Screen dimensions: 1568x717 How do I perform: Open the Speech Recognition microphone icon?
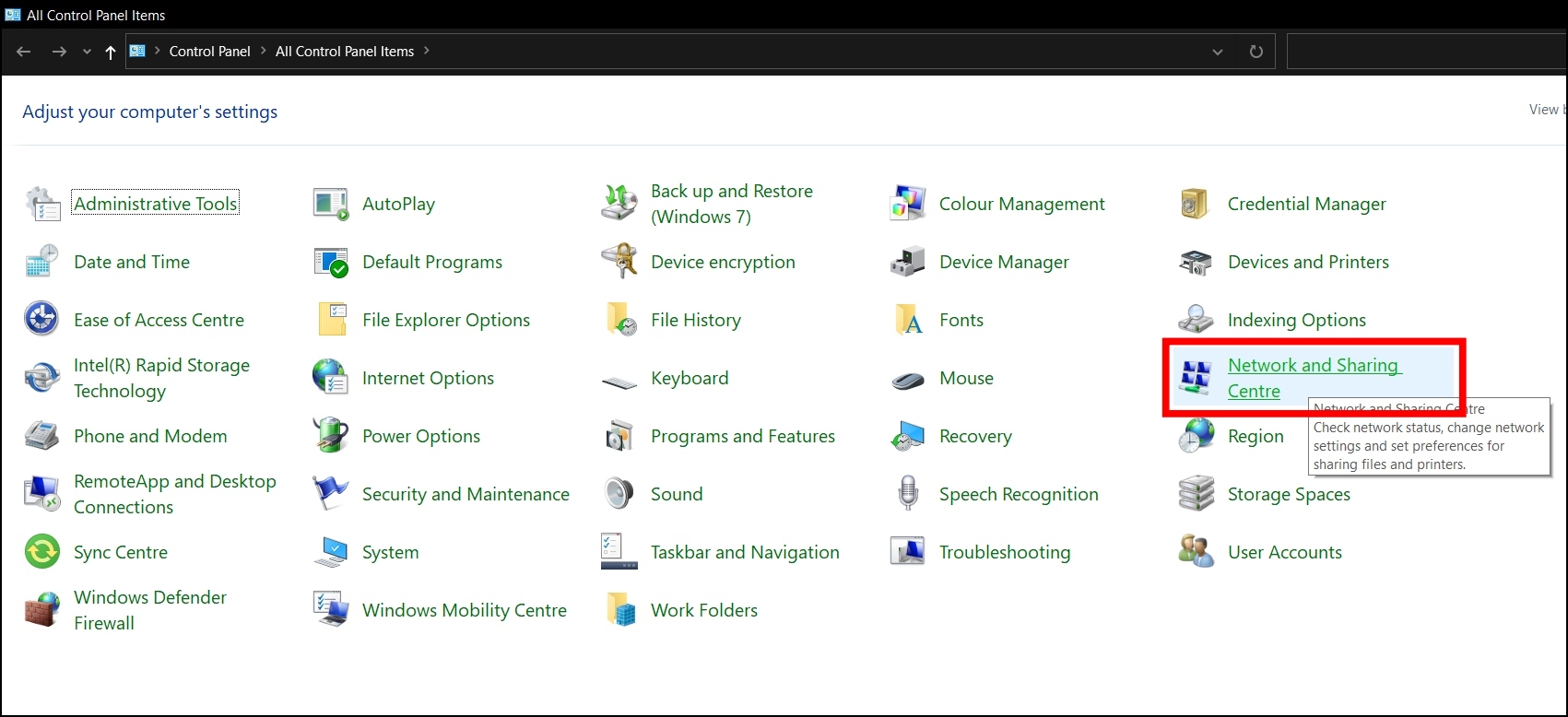click(908, 494)
